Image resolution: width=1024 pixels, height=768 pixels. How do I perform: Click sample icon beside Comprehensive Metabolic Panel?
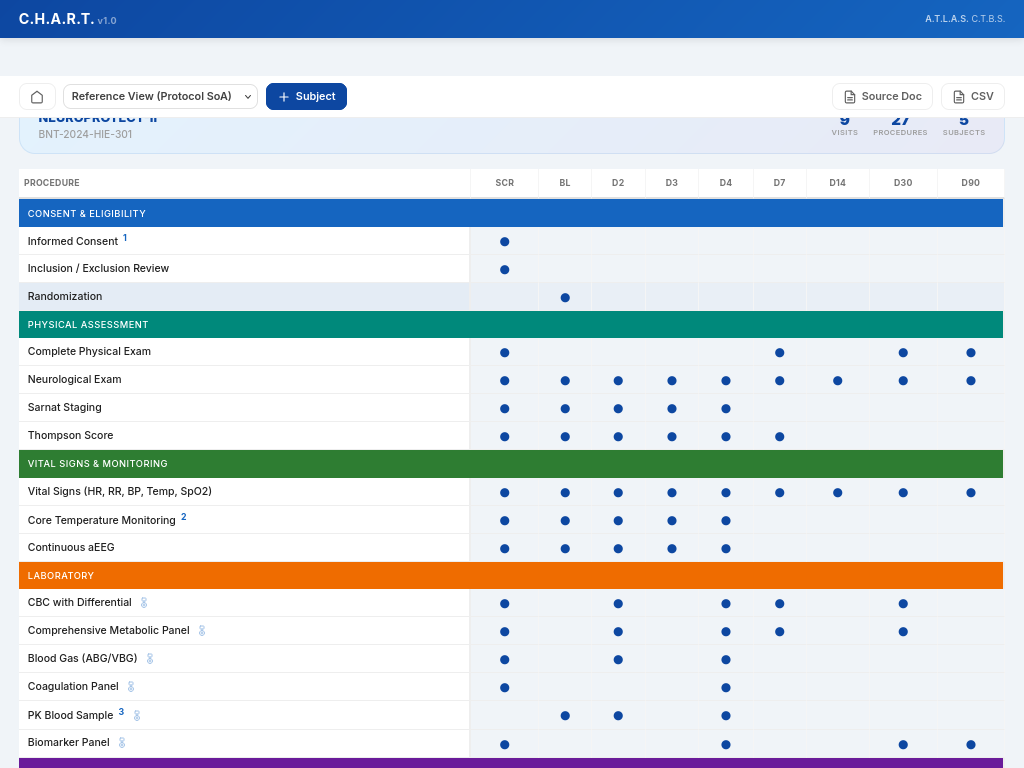pyautogui.click(x=202, y=630)
